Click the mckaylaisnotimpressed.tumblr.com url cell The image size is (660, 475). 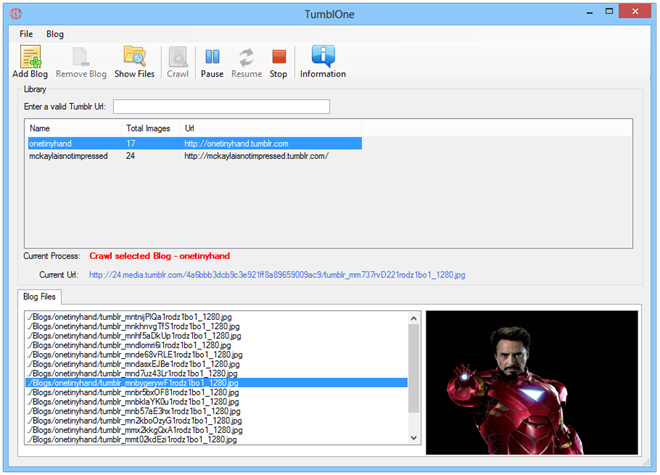(x=256, y=156)
